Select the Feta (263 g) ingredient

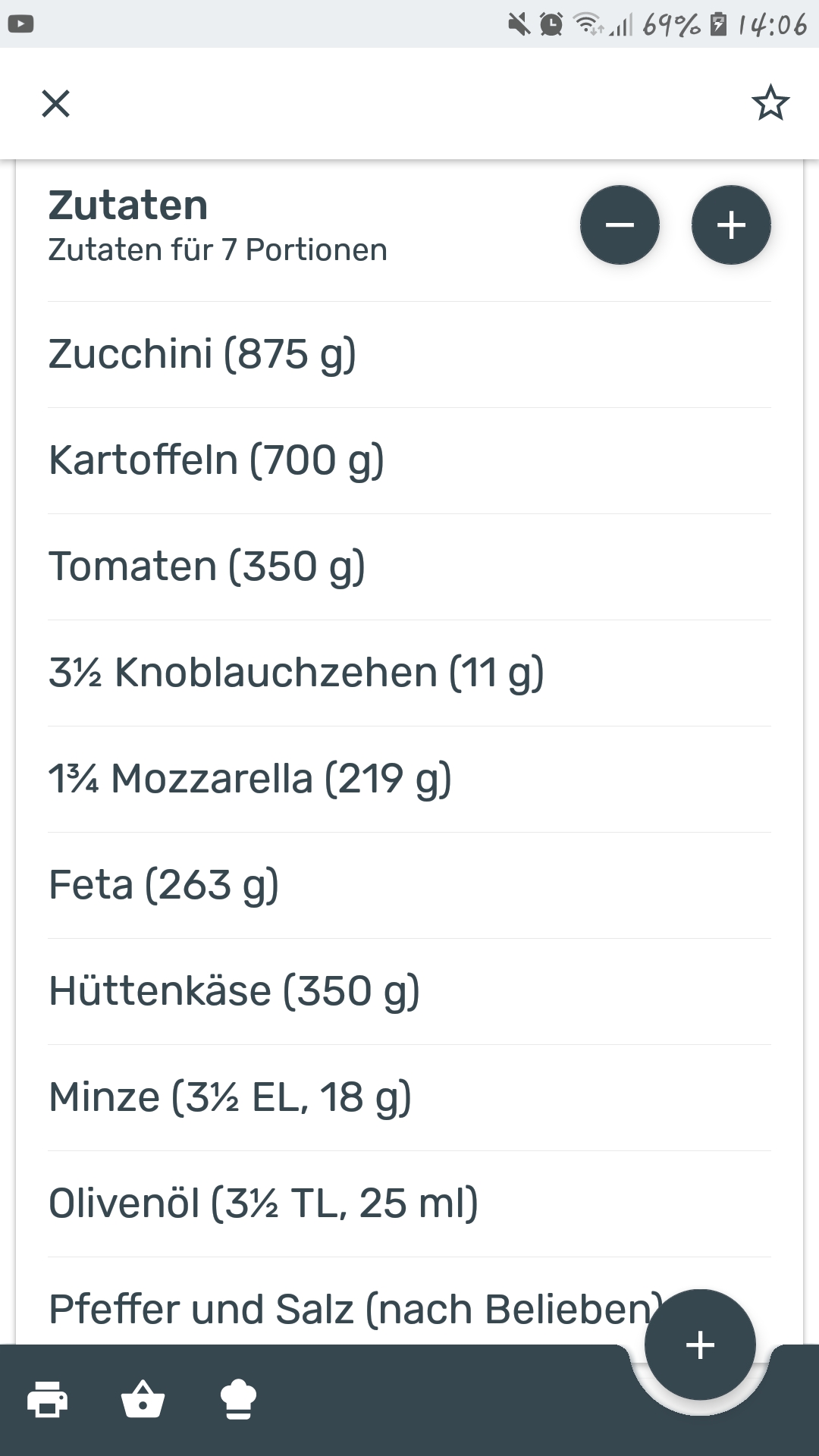[x=164, y=885]
